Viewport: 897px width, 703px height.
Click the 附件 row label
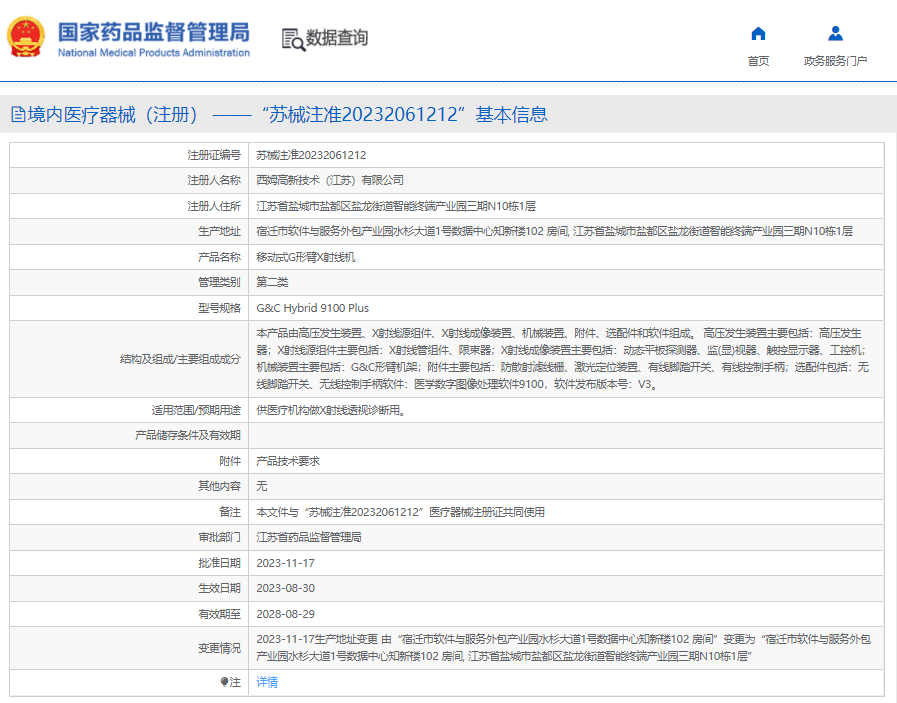click(x=230, y=461)
